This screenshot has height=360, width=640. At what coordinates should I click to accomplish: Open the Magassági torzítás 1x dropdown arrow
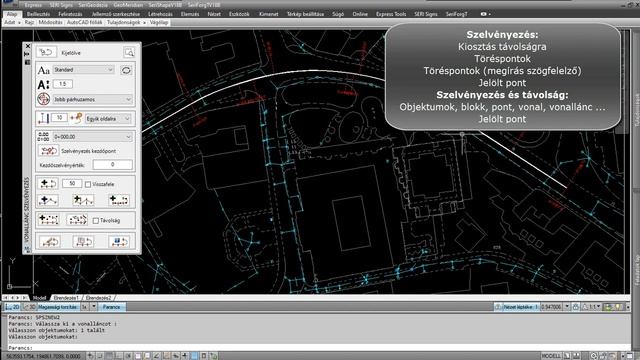click(94, 307)
